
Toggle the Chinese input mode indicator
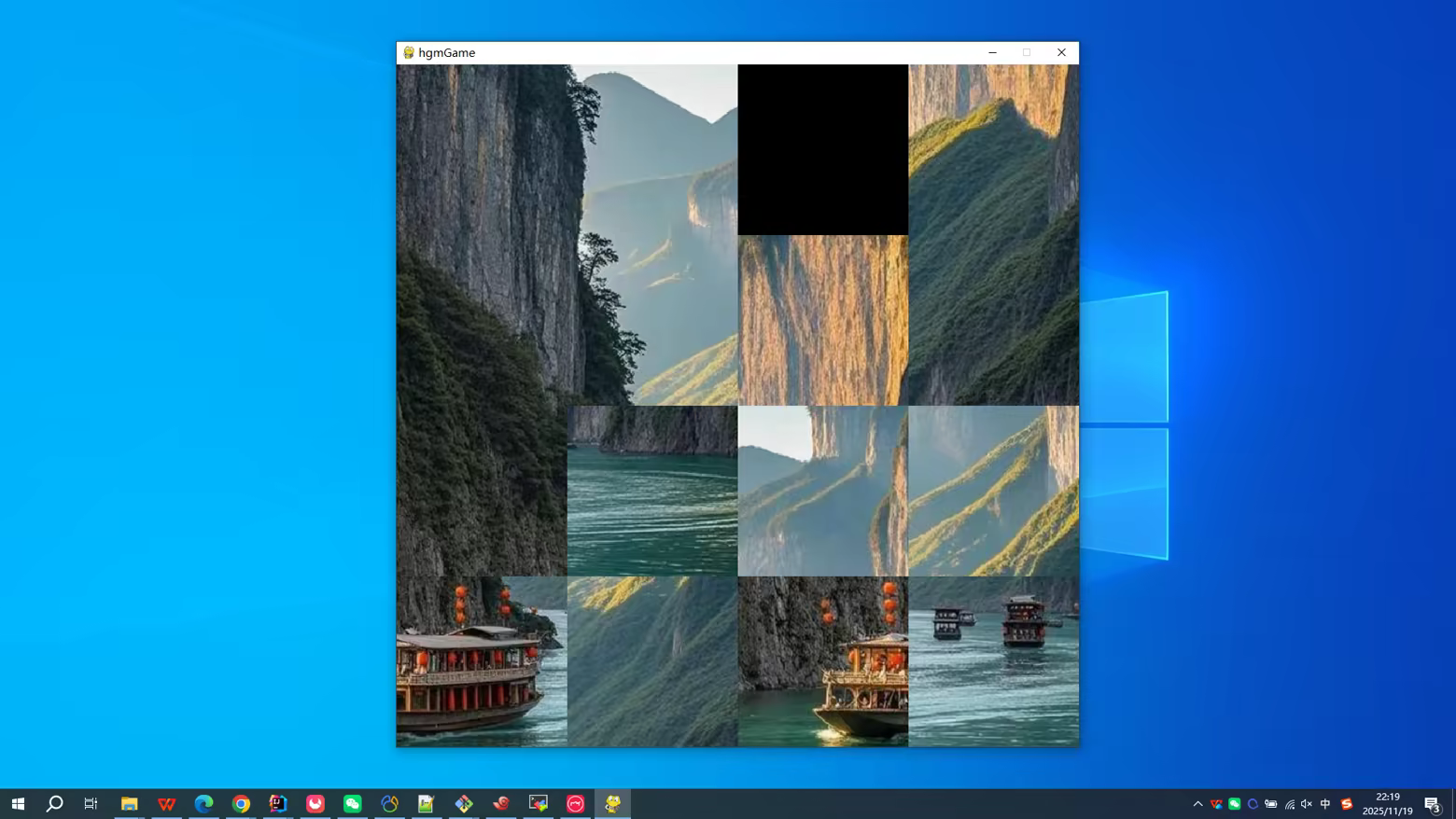click(x=1325, y=804)
